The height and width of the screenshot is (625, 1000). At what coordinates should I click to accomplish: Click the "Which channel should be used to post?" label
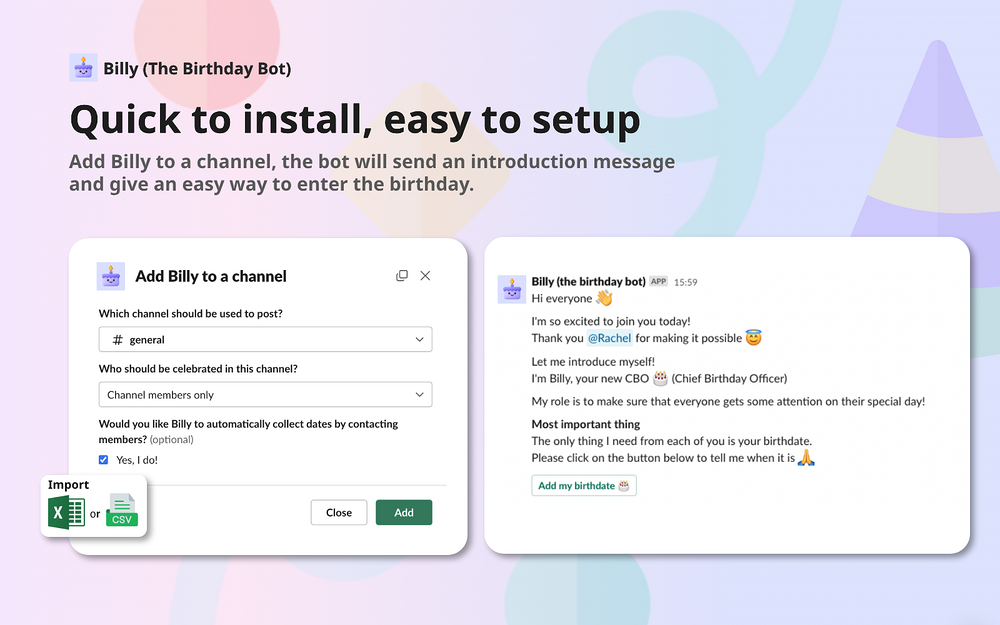click(x=191, y=313)
